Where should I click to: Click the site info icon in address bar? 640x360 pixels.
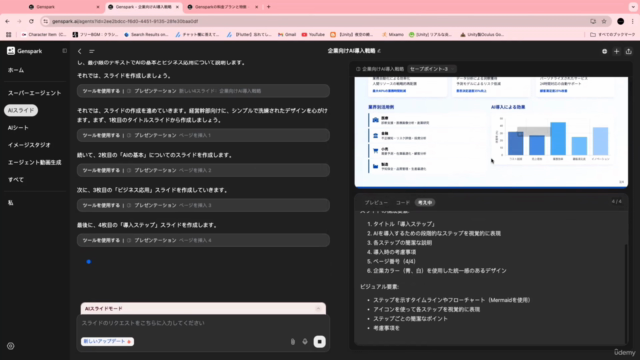click(x=45, y=21)
